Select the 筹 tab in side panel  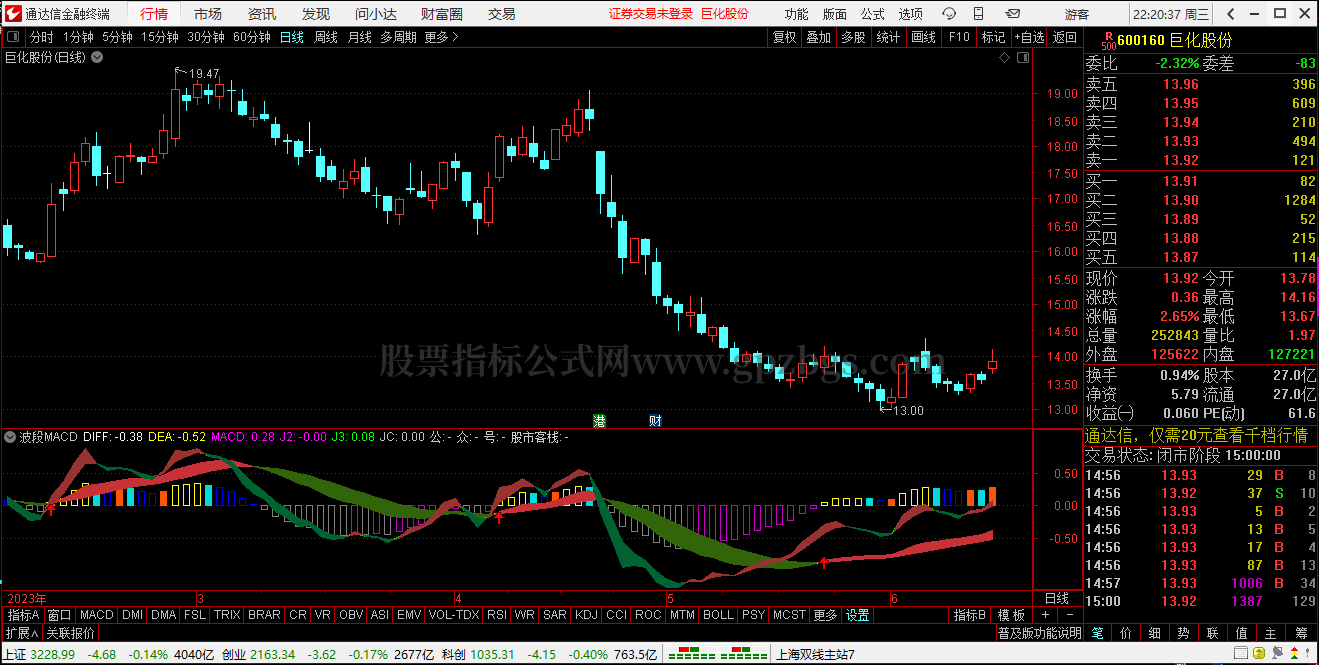tap(1301, 633)
